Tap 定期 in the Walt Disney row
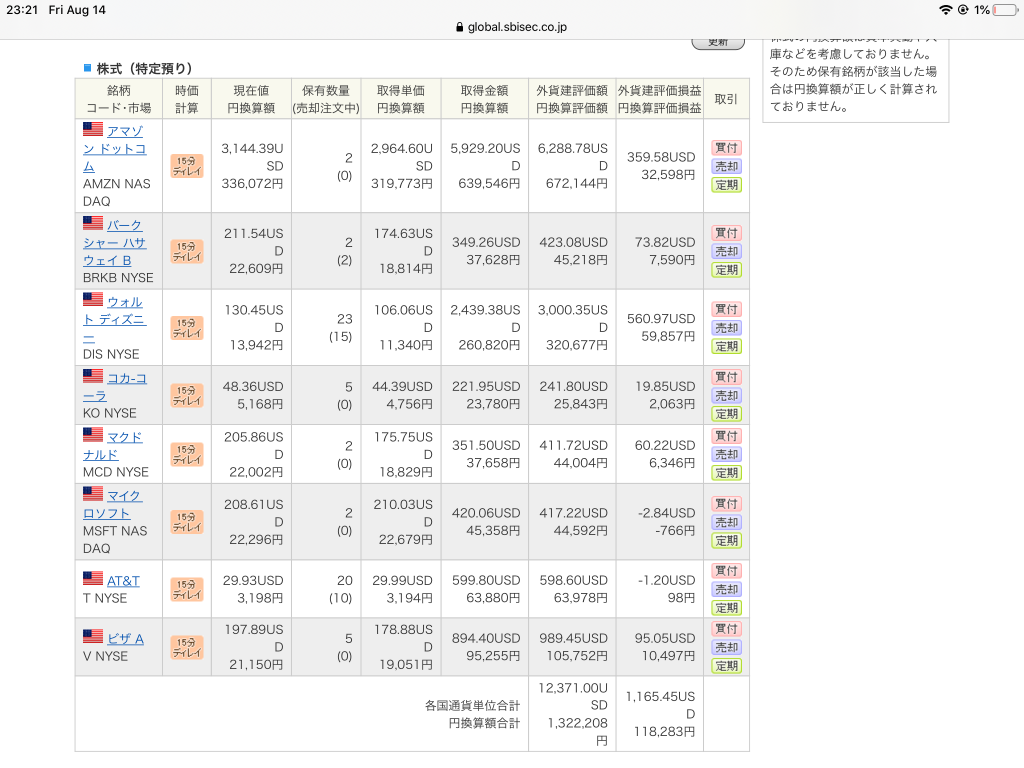Viewport: 1024px width, 768px height. click(726, 346)
